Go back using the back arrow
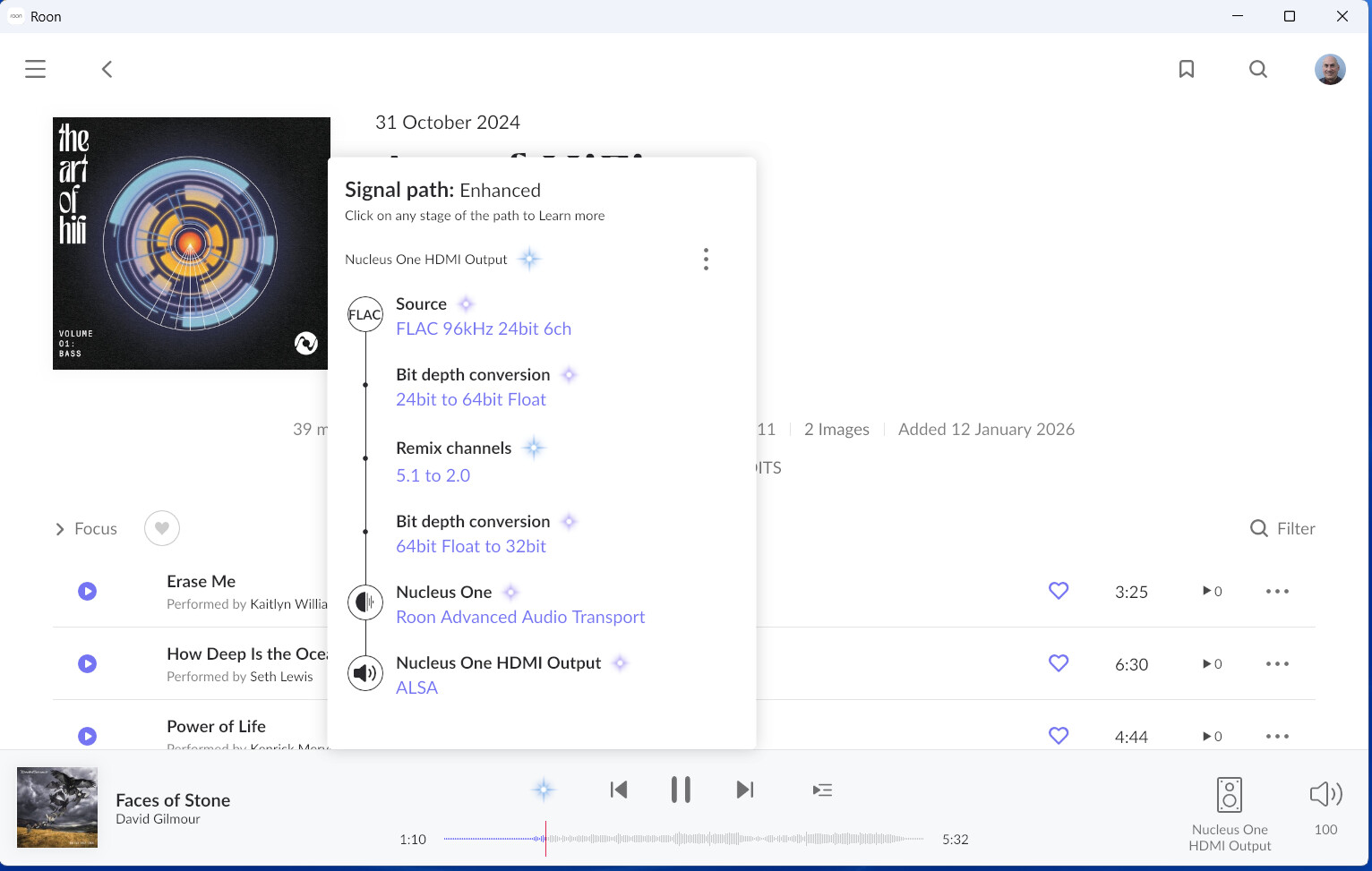The height and width of the screenshot is (871, 1372). 107,69
